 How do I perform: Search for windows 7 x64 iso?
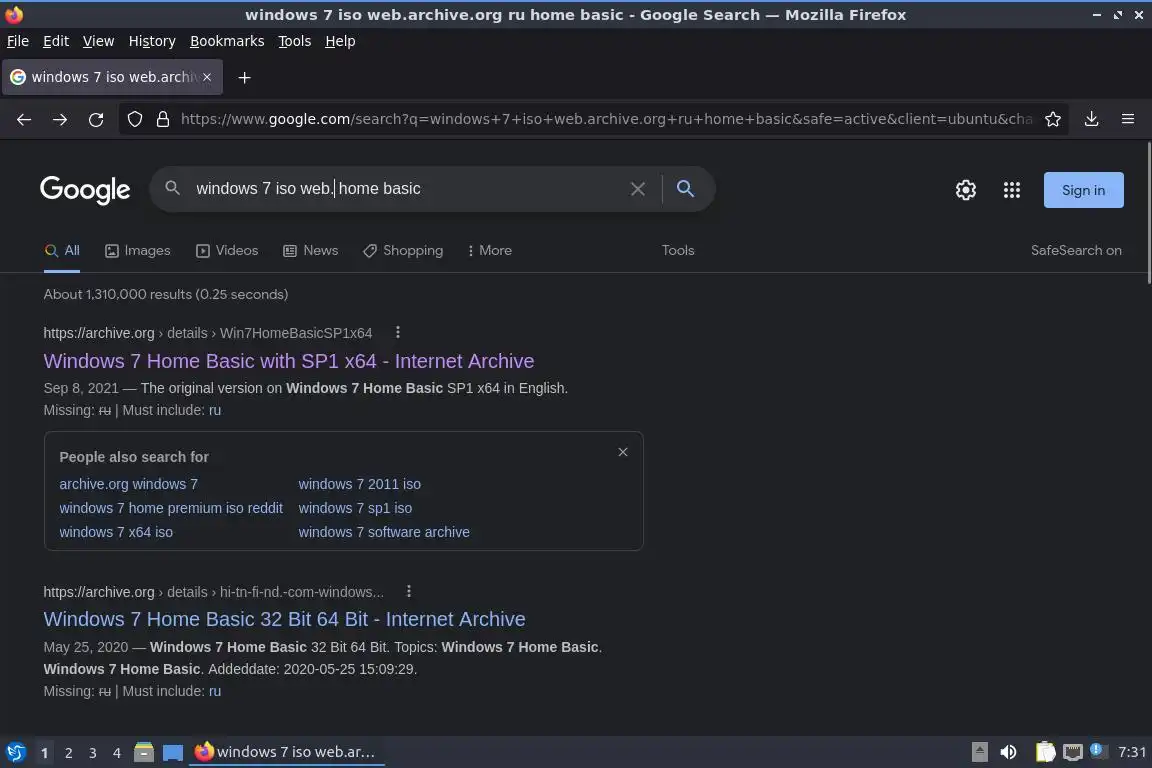pos(116,532)
